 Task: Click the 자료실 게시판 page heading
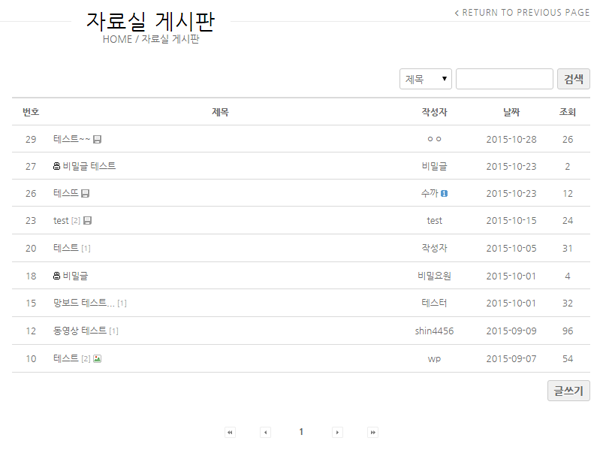150,21
